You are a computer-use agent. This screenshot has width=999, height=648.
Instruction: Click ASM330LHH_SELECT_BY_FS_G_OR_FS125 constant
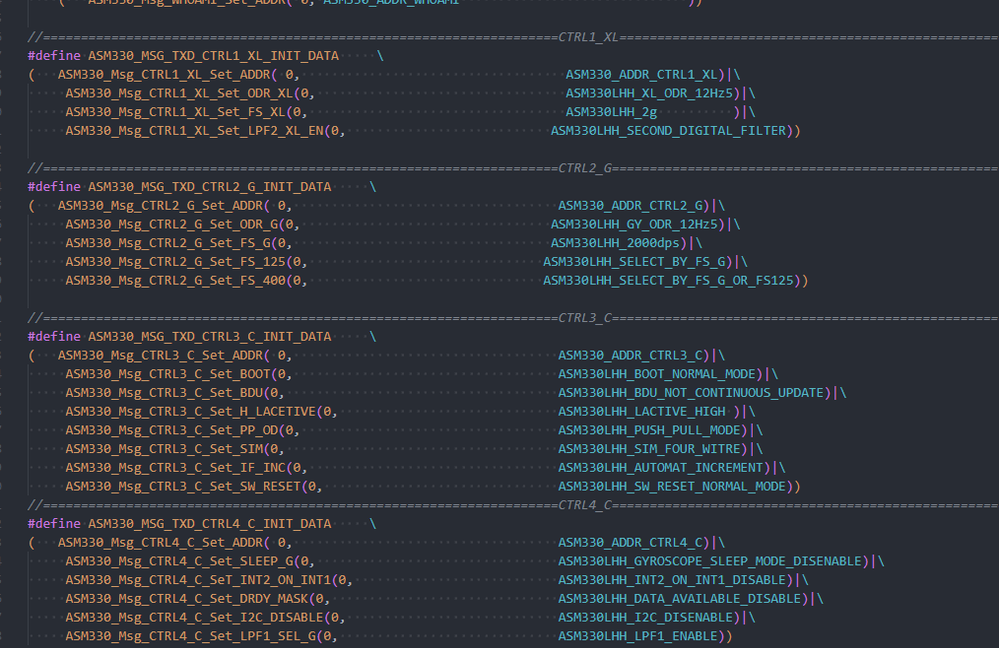[x=671, y=281]
